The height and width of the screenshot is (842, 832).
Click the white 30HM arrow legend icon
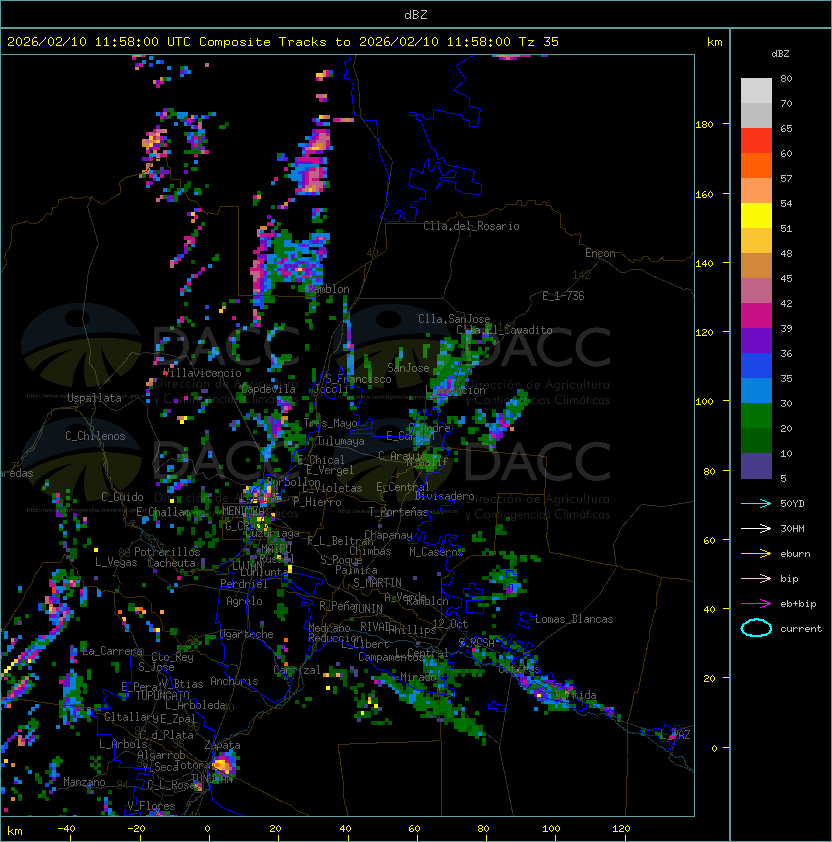pos(756,528)
